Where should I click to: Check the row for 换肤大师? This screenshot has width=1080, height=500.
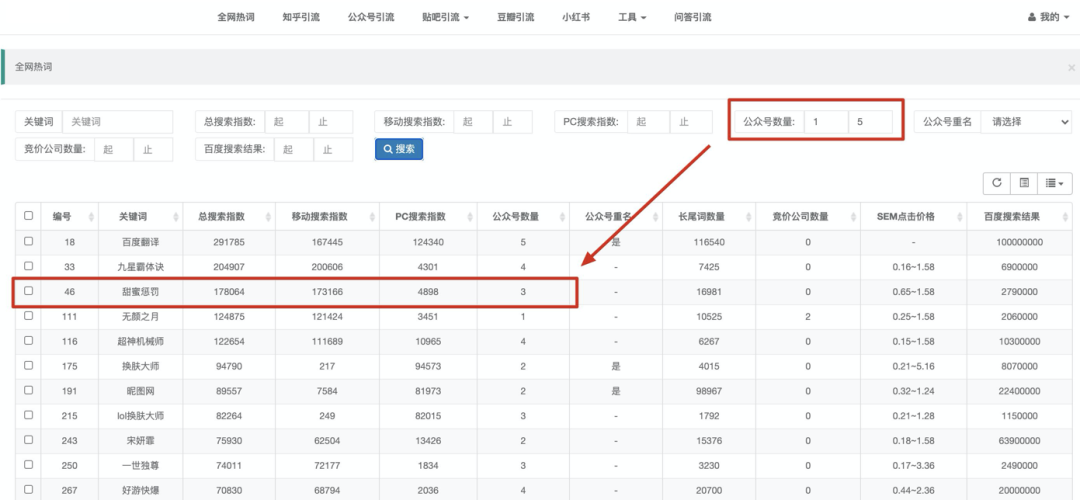point(28,365)
